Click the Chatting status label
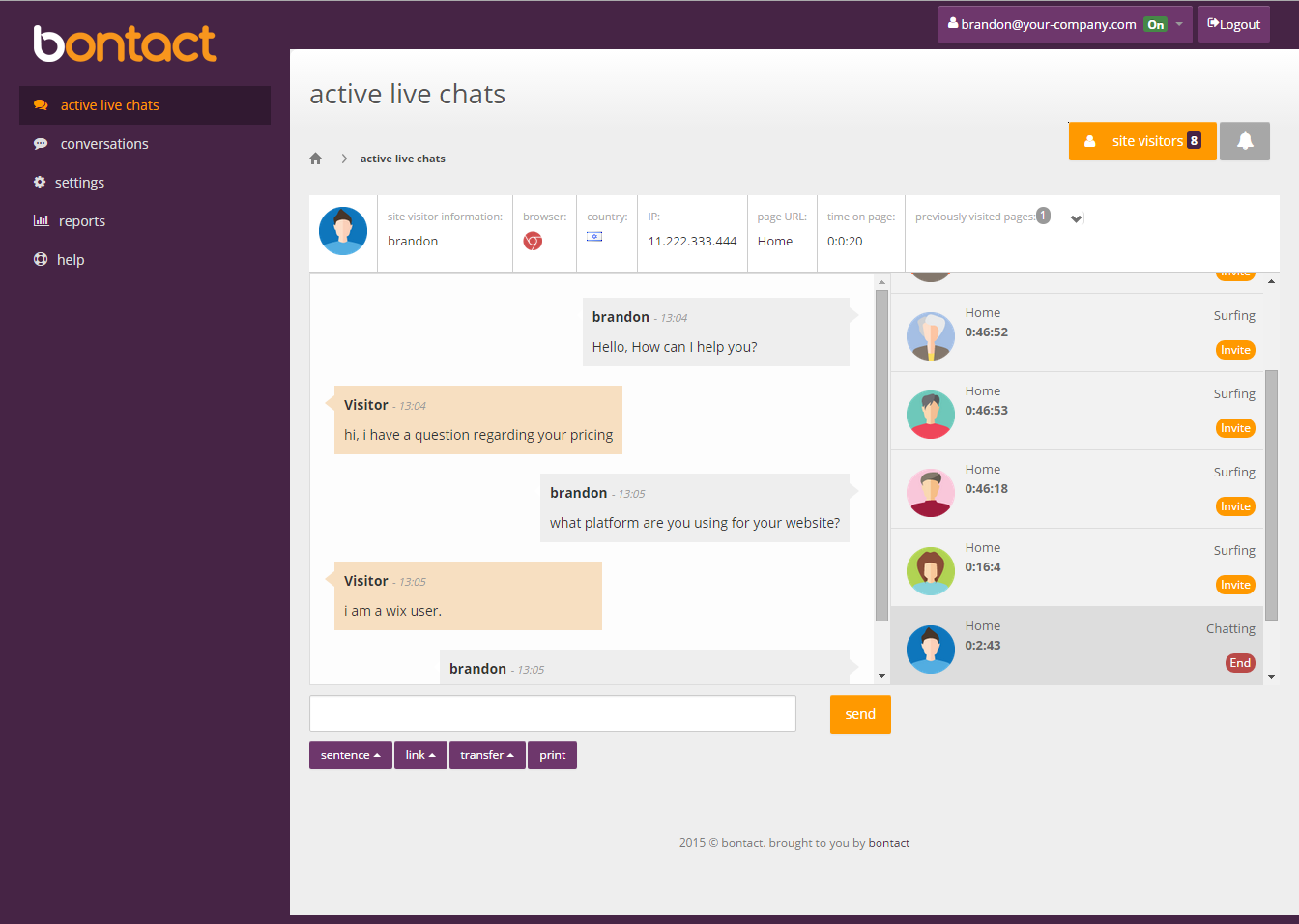Screen dimensions: 1299x924 (x=1230, y=628)
